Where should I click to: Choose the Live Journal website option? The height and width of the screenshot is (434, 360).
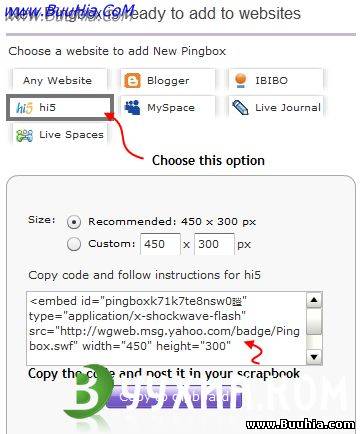[x=276, y=107]
